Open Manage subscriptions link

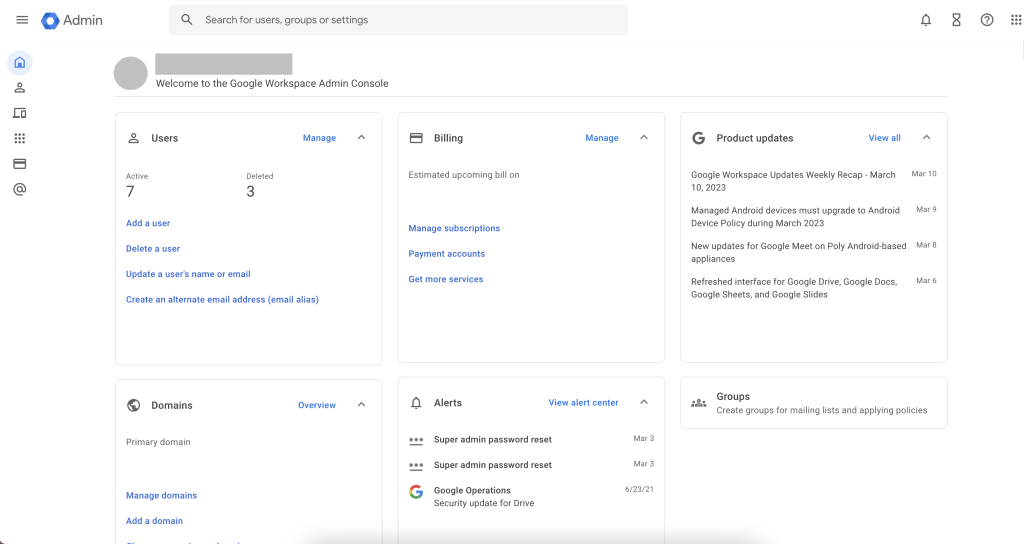pyautogui.click(x=454, y=228)
